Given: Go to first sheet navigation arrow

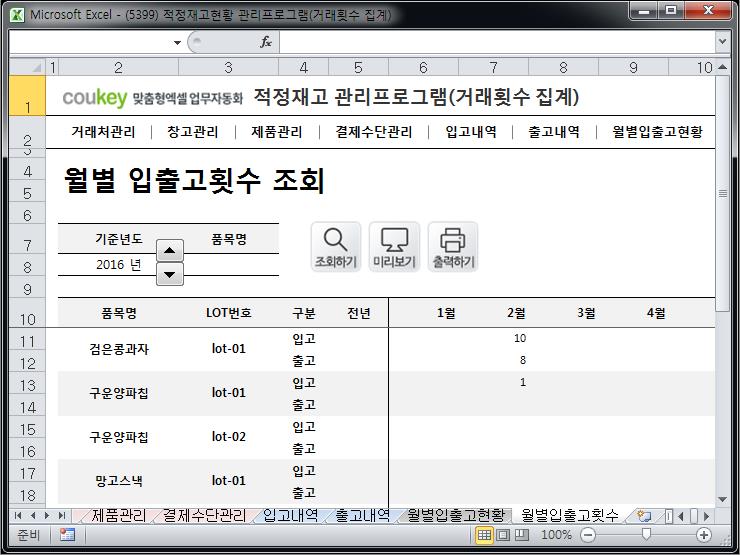Looking at the screenshot, I should (x=18, y=516).
